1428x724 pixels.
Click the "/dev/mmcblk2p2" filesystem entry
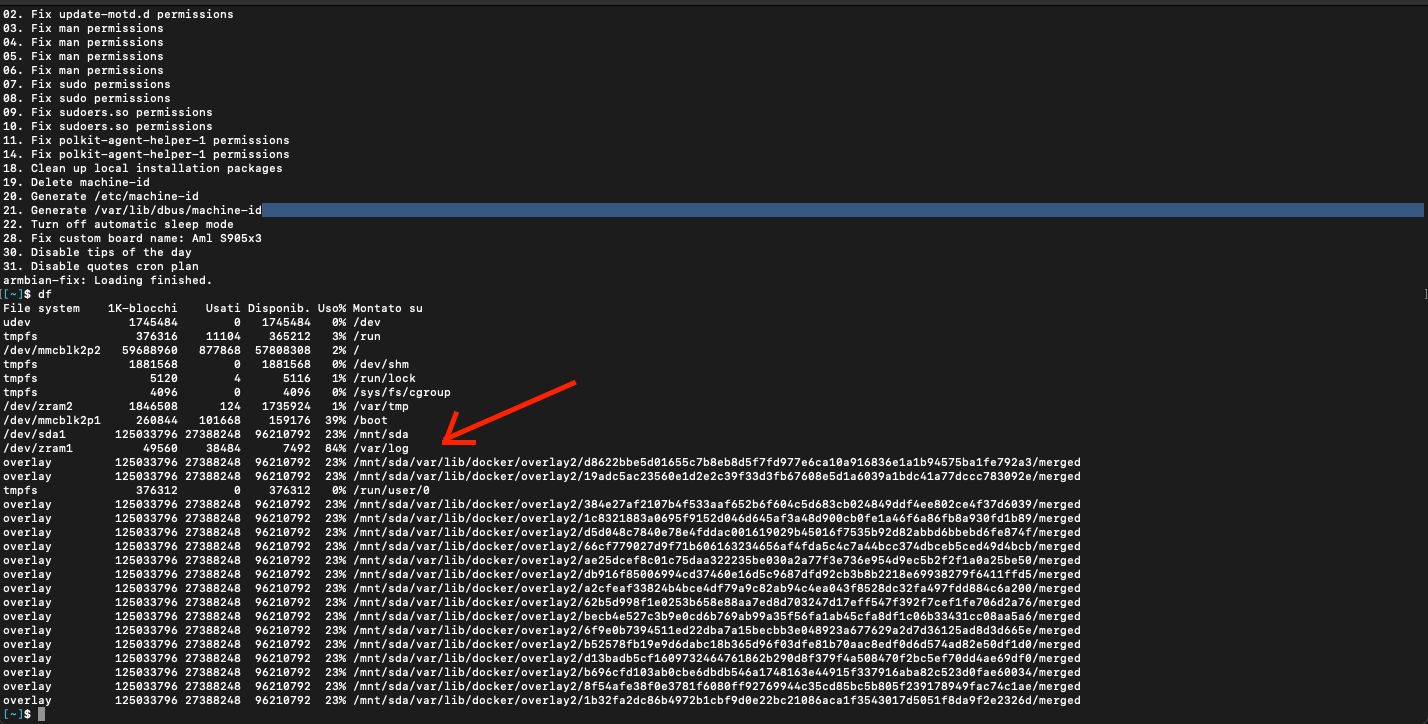52,350
